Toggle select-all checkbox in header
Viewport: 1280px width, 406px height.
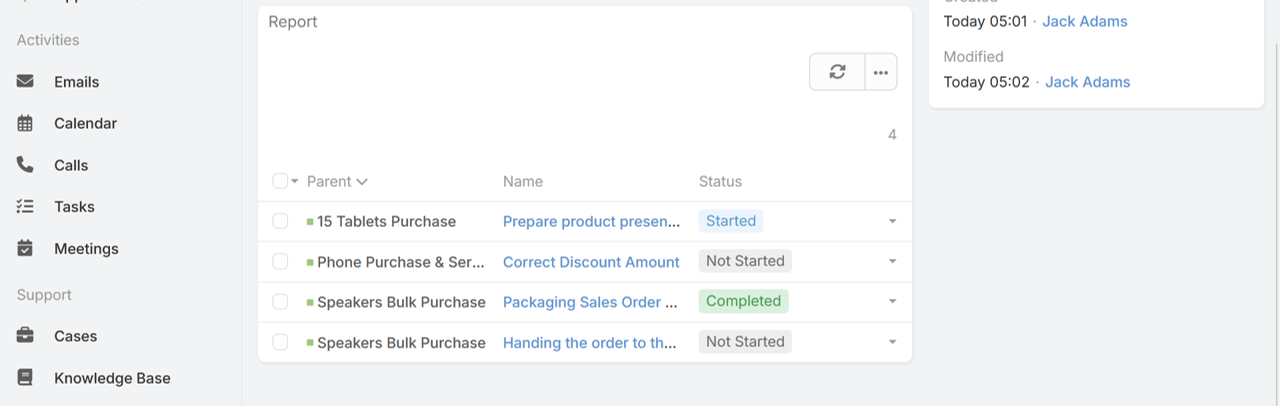tap(280, 181)
